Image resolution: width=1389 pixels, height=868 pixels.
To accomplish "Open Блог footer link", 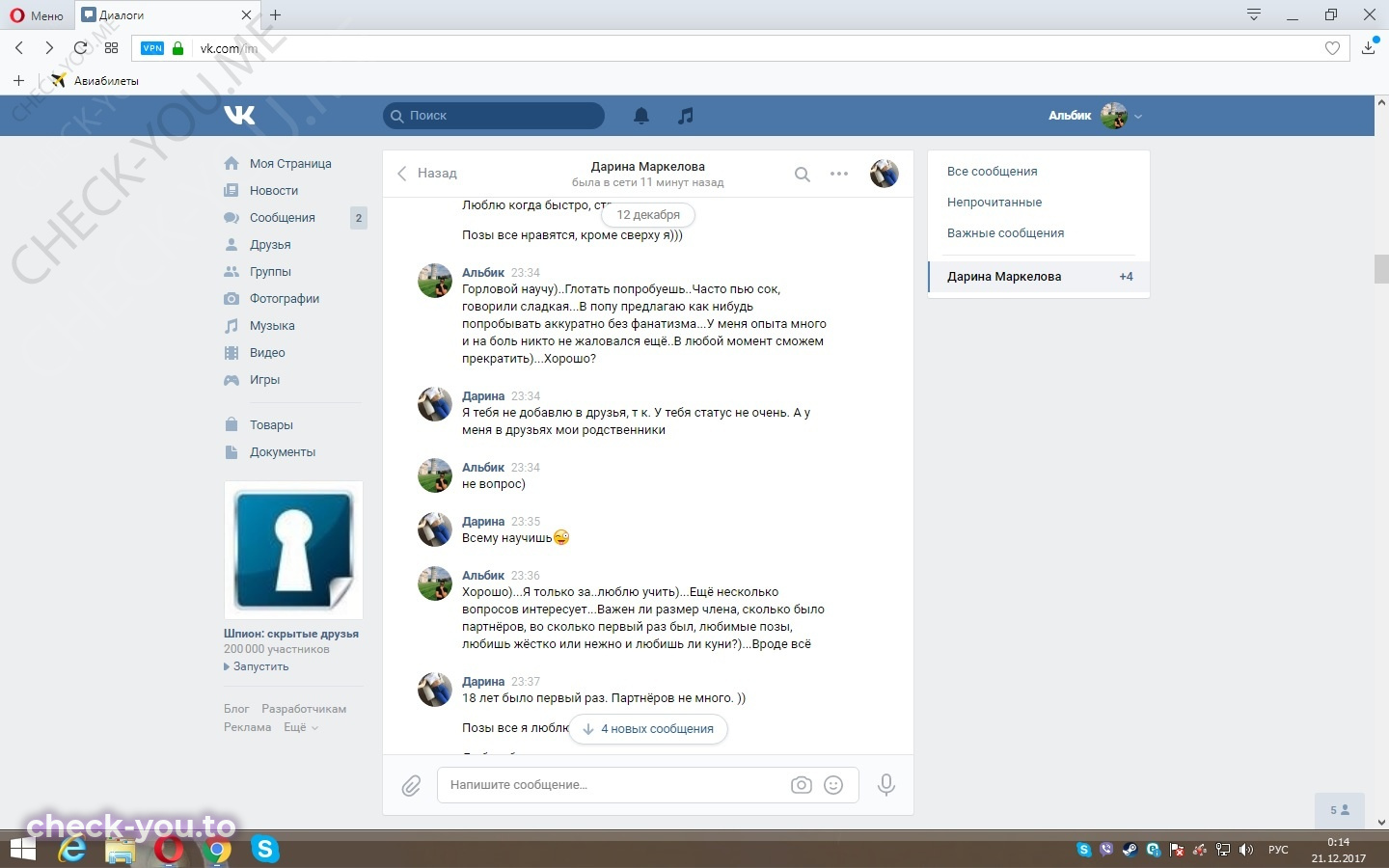I will [x=236, y=709].
